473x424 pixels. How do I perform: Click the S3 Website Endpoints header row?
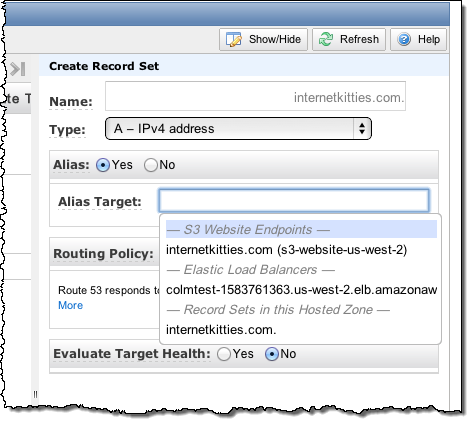301,229
